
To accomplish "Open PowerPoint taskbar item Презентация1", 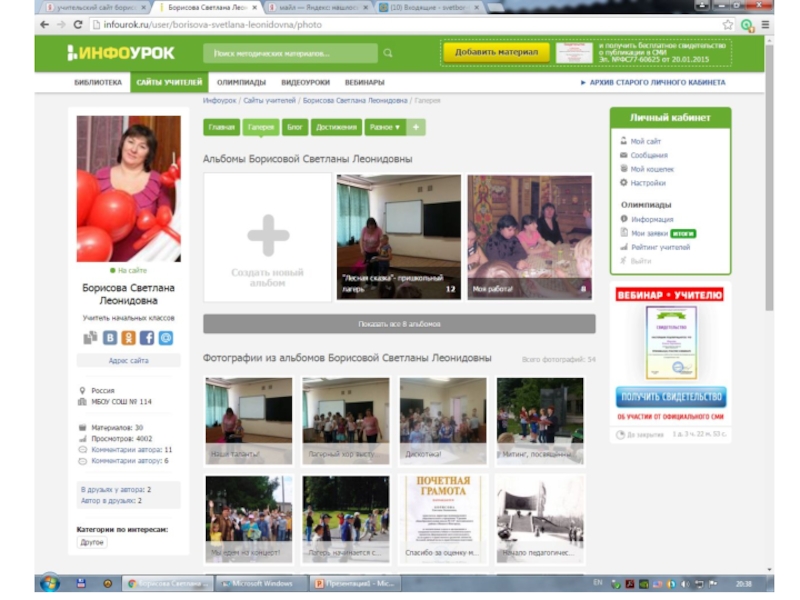I will tap(356, 583).
